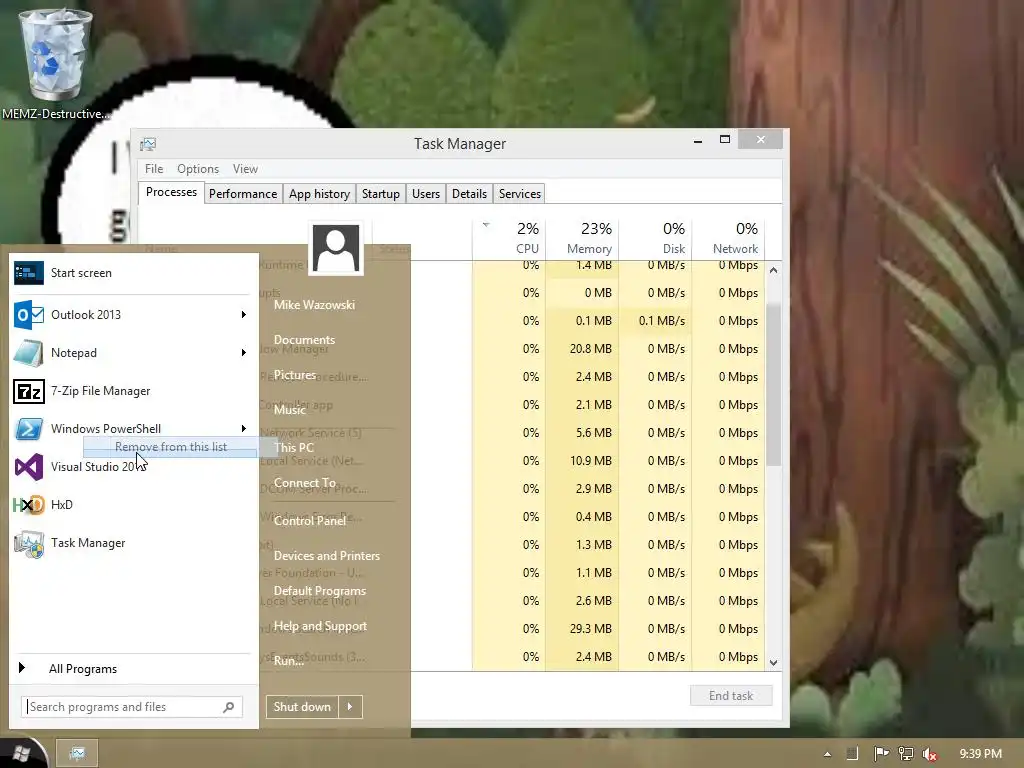Click the network tray icon
1024x768 pixels.
[906, 754]
